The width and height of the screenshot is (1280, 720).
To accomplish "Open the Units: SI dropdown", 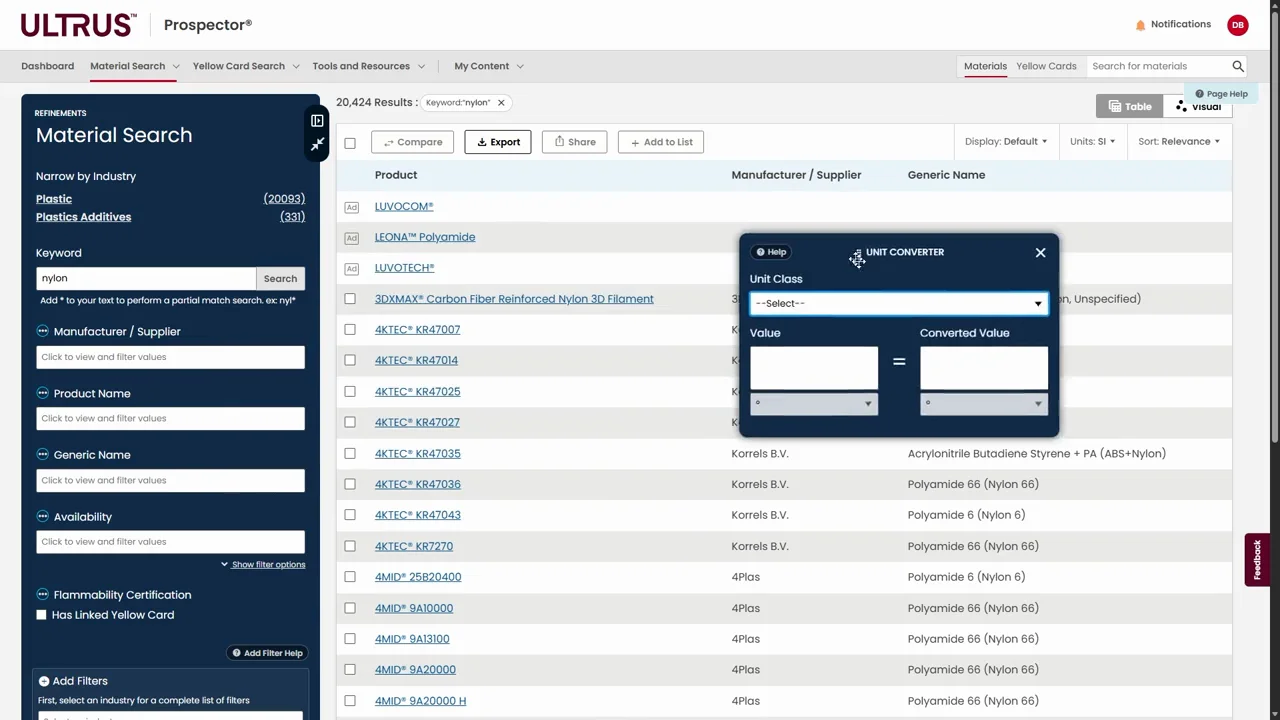I will (1092, 141).
